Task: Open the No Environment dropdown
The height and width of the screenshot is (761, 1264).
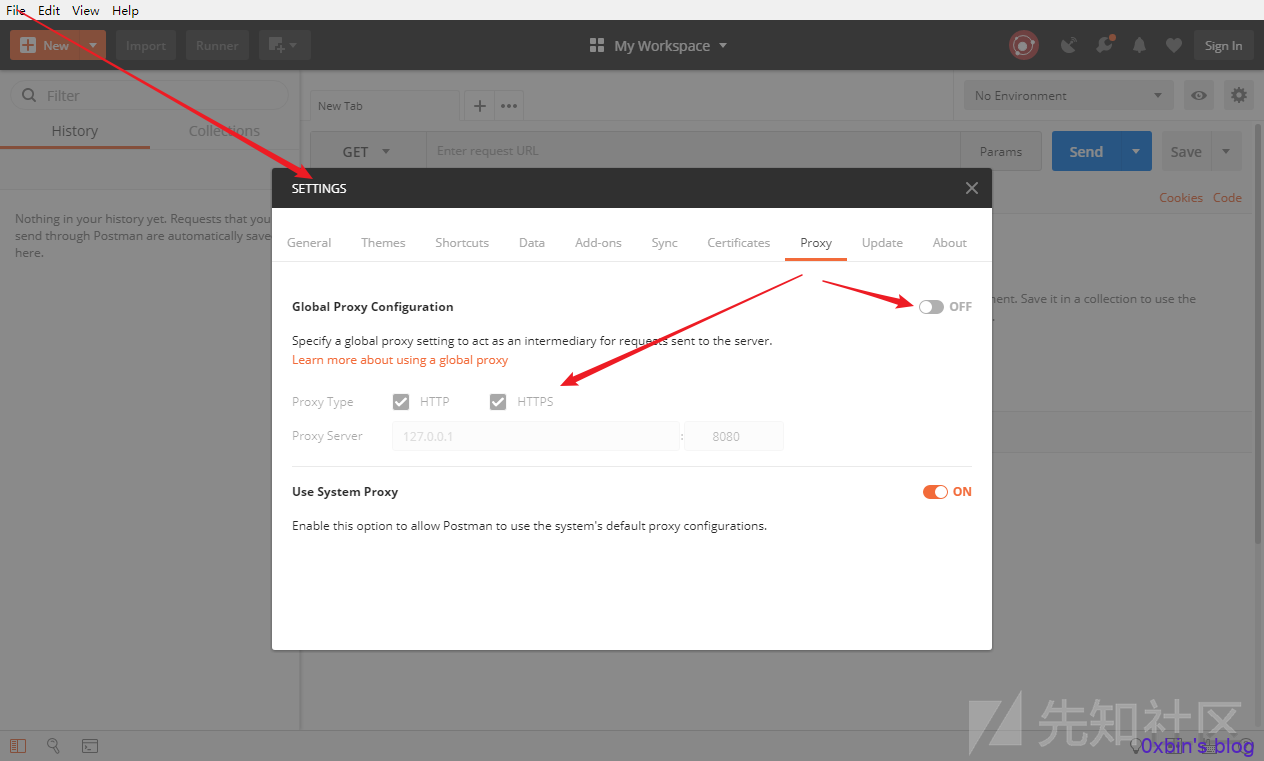Action: pyautogui.click(x=1069, y=96)
